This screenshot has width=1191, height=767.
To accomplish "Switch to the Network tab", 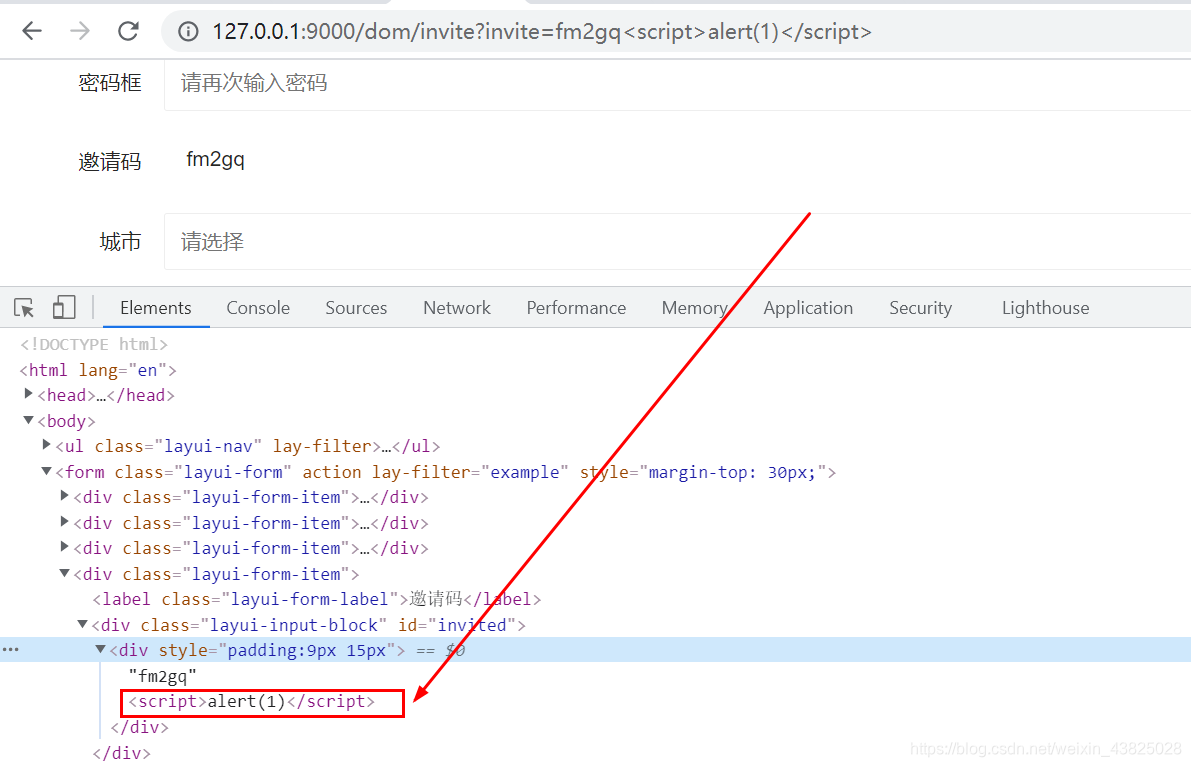I will [456, 308].
